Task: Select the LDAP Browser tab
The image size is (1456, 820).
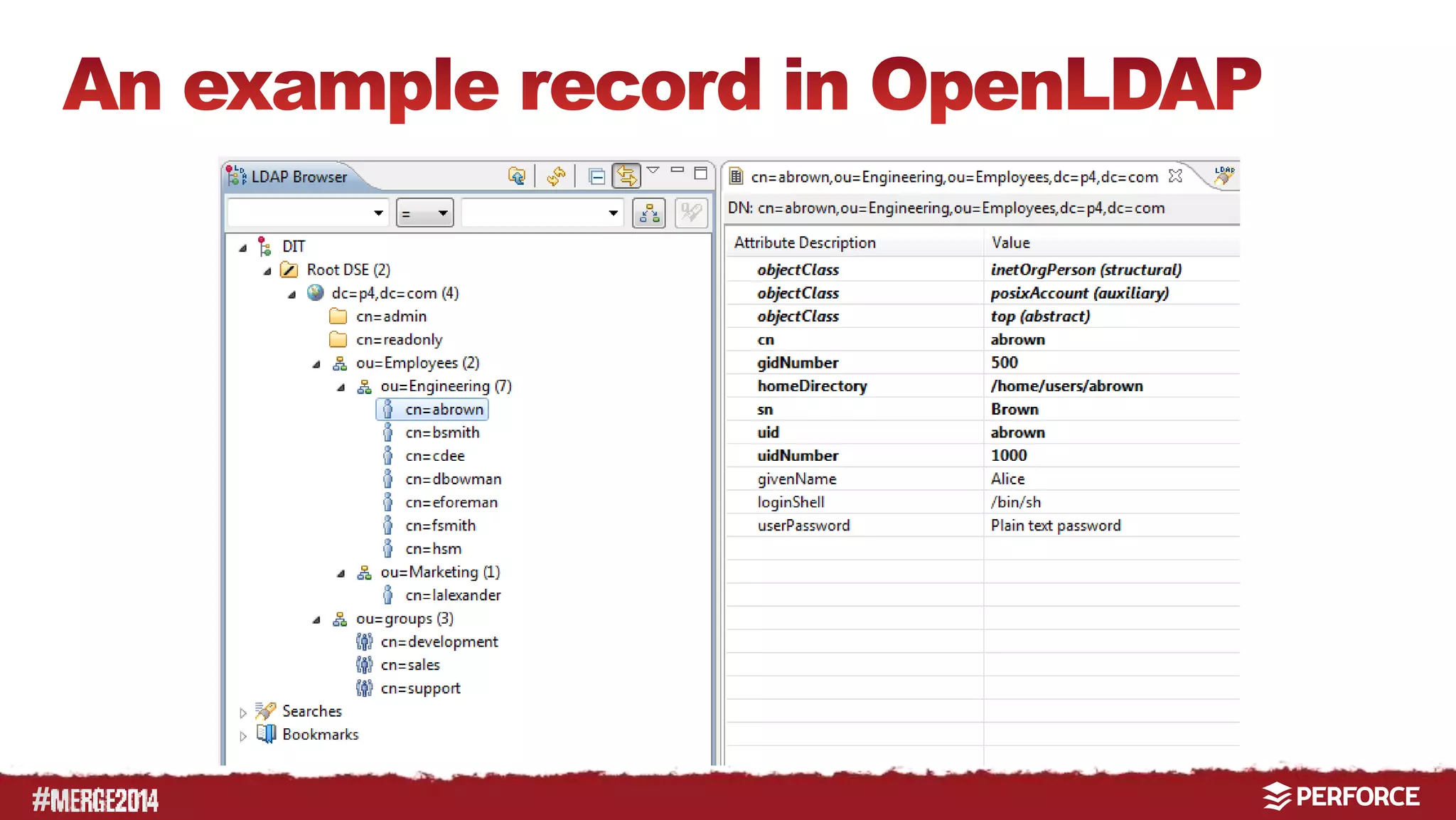Action: (299, 177)
